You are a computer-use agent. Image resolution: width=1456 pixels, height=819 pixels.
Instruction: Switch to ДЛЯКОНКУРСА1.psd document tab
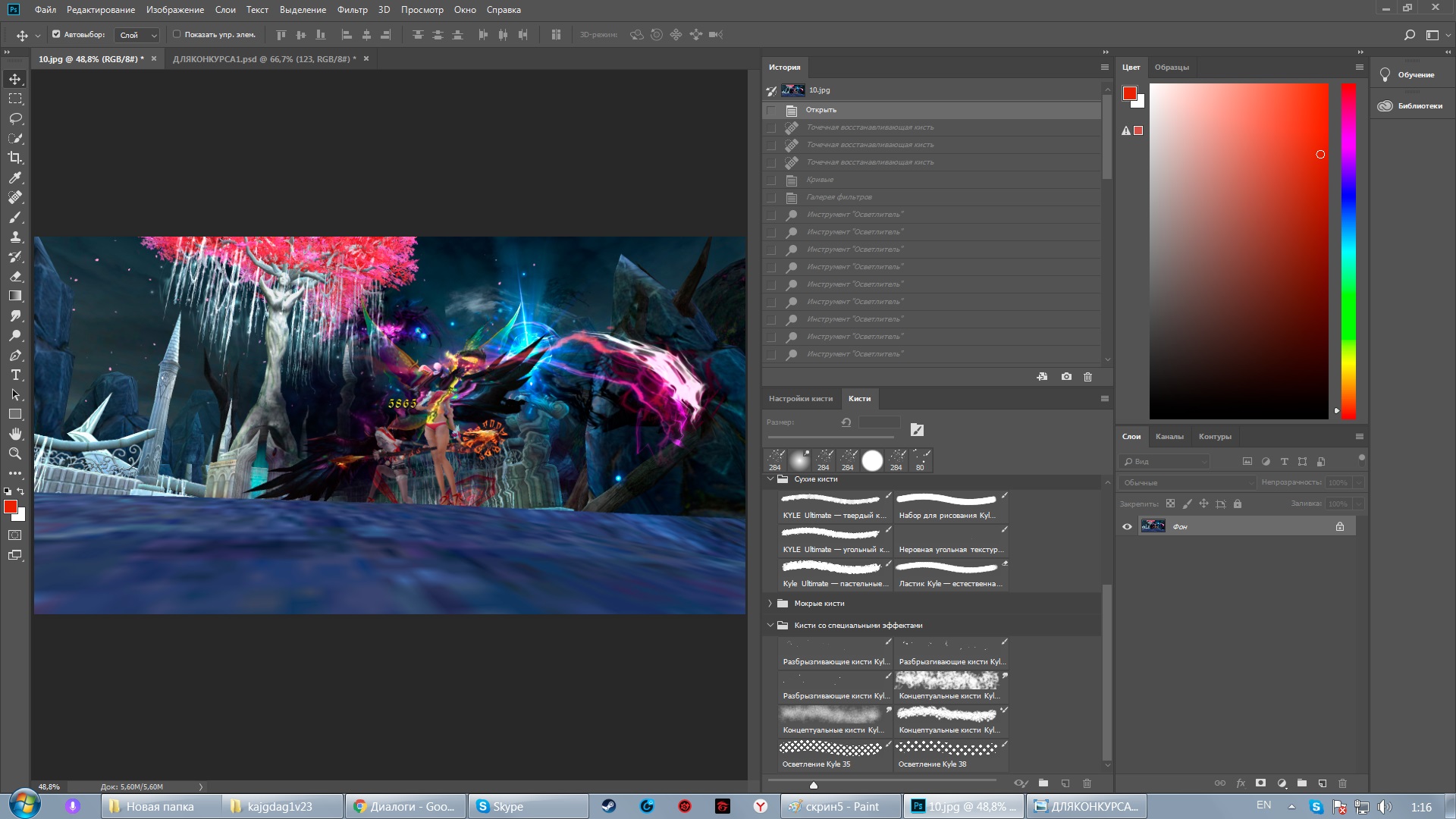coord(264,59)
